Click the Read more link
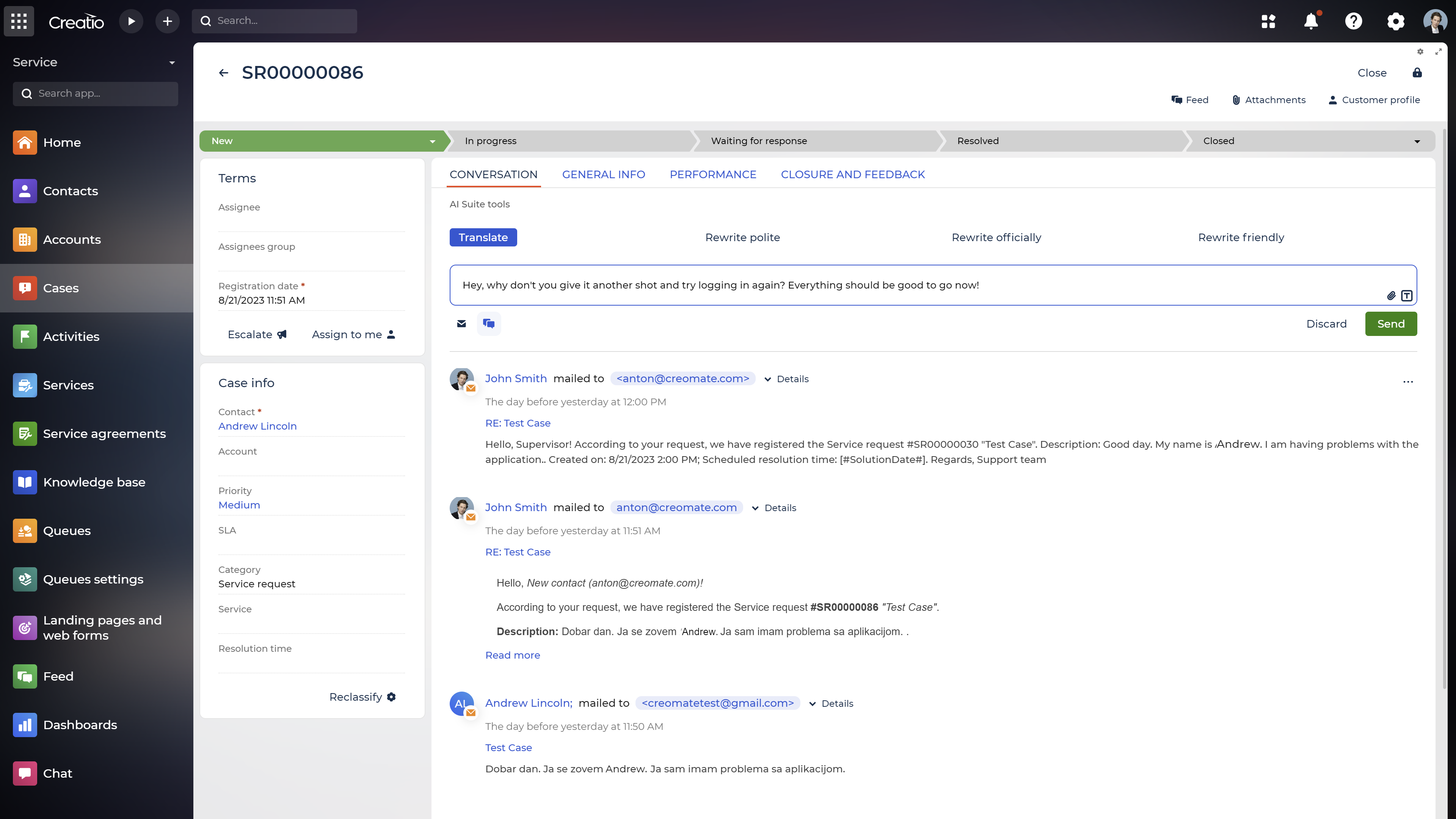The image size is (1456, 819). (x=512, y=654)
